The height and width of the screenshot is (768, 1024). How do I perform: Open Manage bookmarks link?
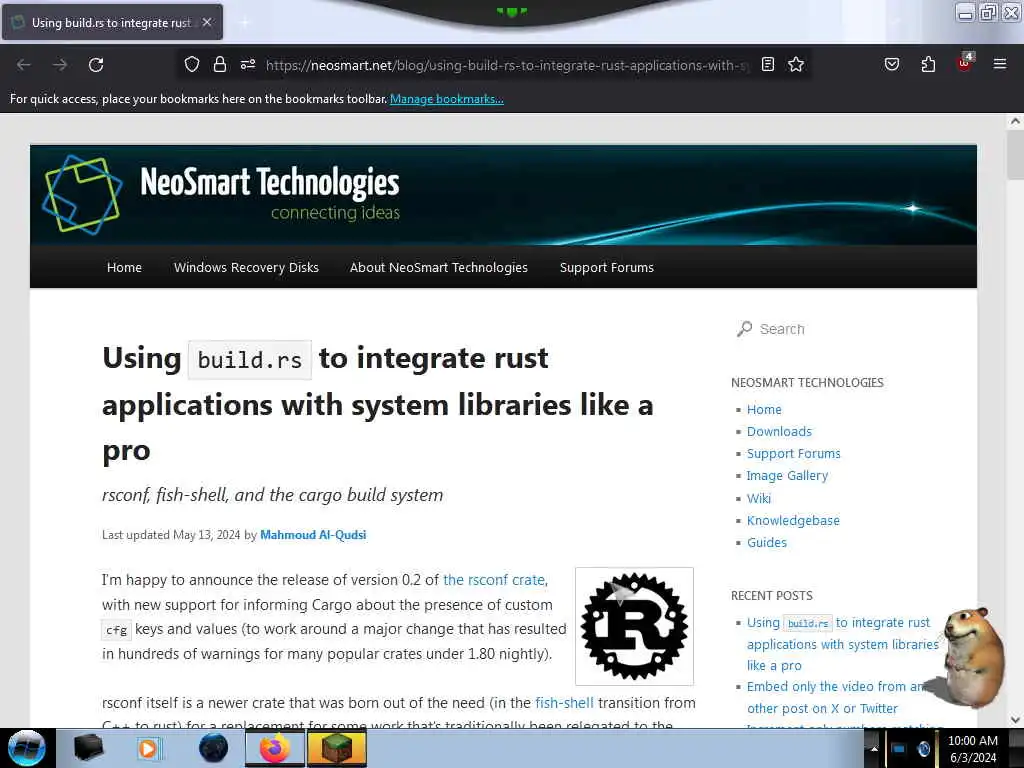point(447,99)
